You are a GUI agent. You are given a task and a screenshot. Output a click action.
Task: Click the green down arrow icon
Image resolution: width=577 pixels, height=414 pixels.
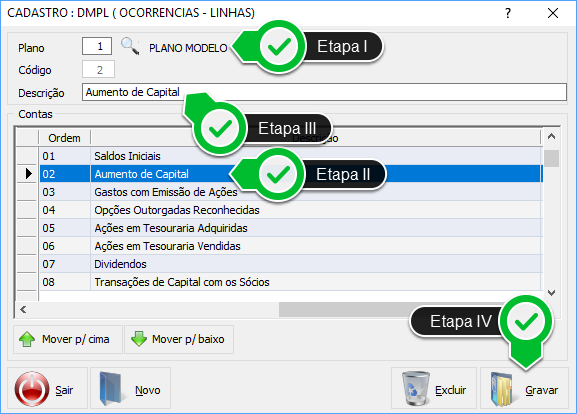139,339
